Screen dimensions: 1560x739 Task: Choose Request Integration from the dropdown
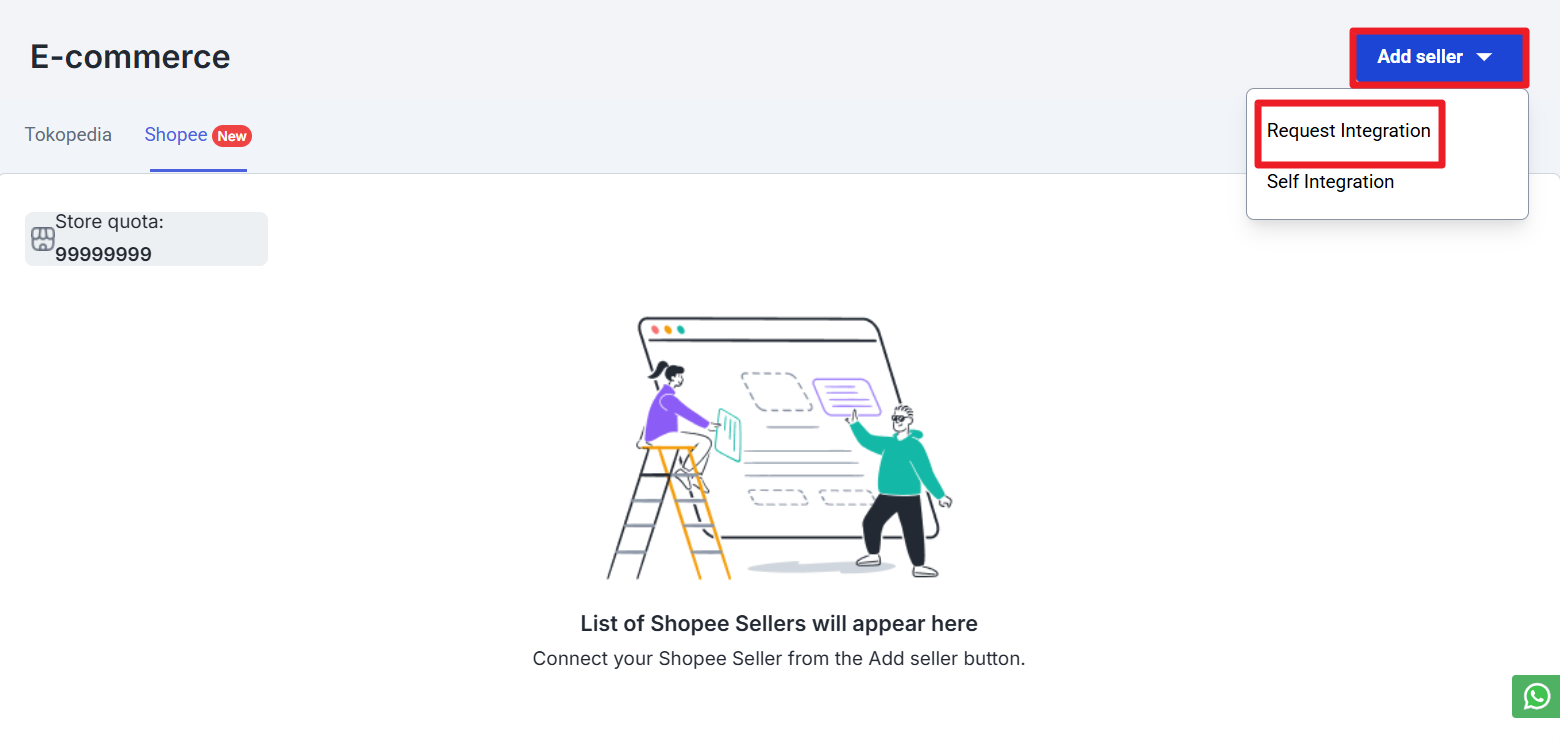pos(1348,131)
